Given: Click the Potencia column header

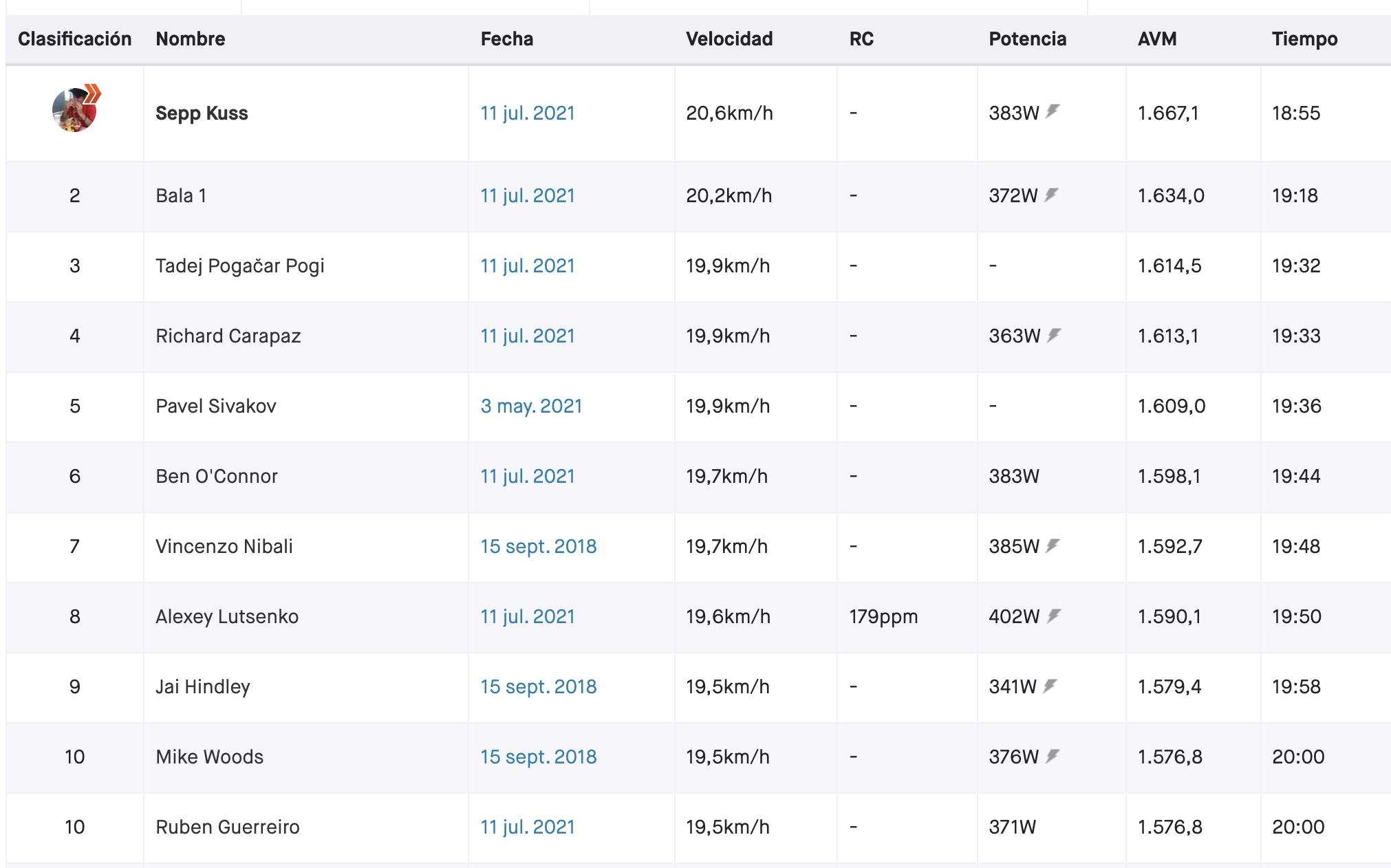Looking at the screenshot, I should click(x=1027, y=39).
